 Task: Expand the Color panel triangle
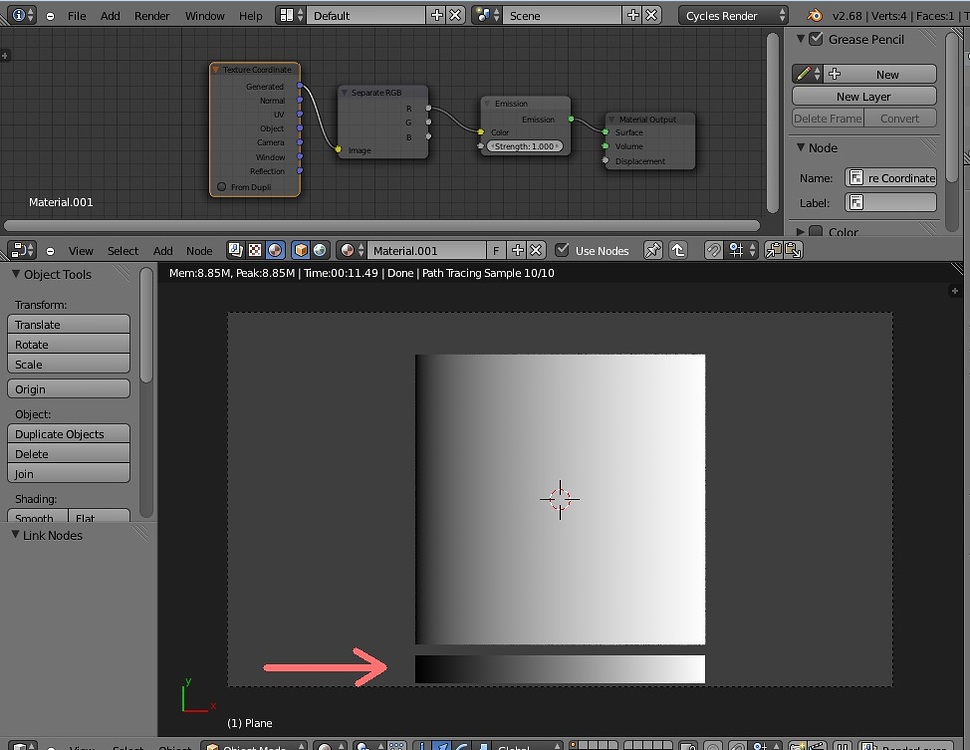tap(800, 231)
